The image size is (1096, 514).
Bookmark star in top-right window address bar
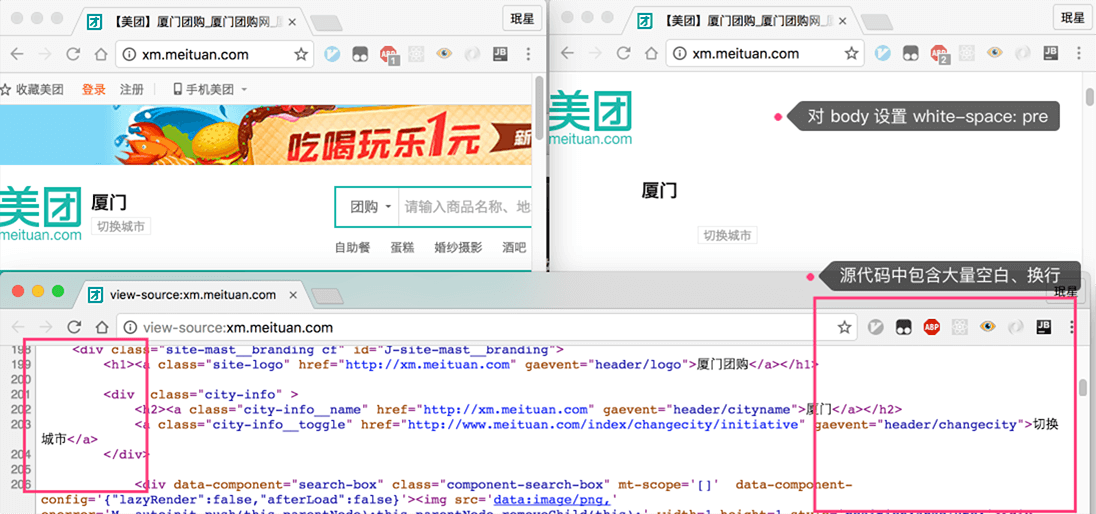(851, 53)
